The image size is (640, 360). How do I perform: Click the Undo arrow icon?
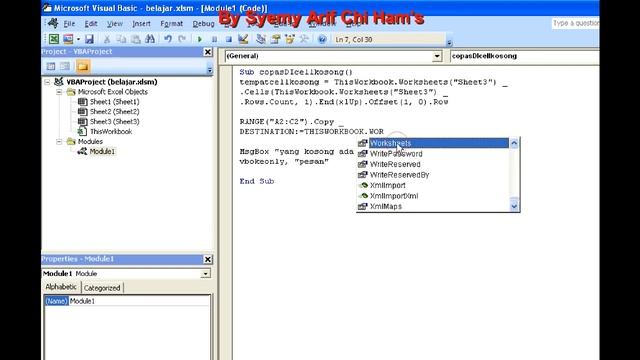tap(167, 39)
